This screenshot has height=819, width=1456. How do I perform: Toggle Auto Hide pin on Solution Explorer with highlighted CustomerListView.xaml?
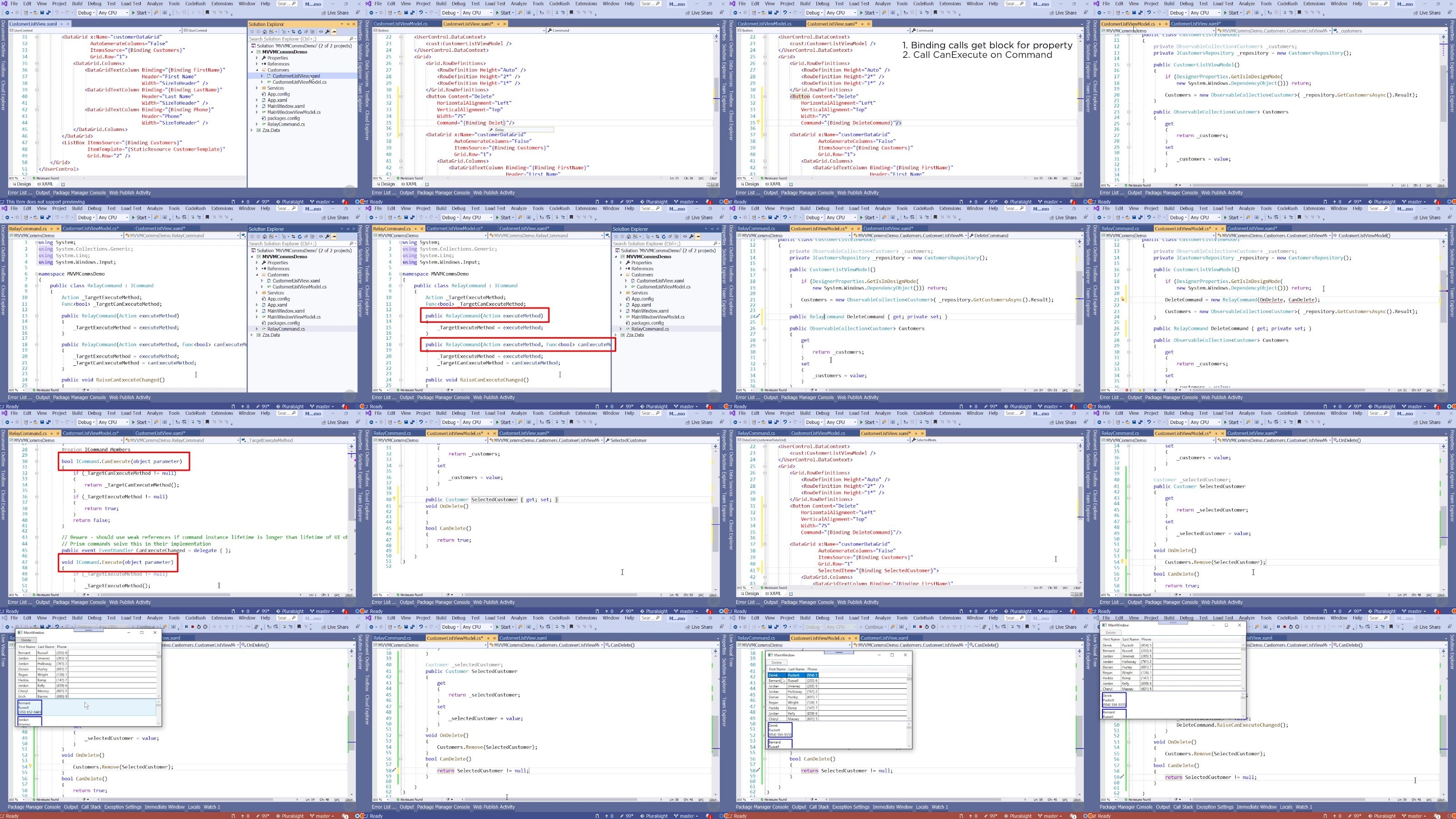348,24
